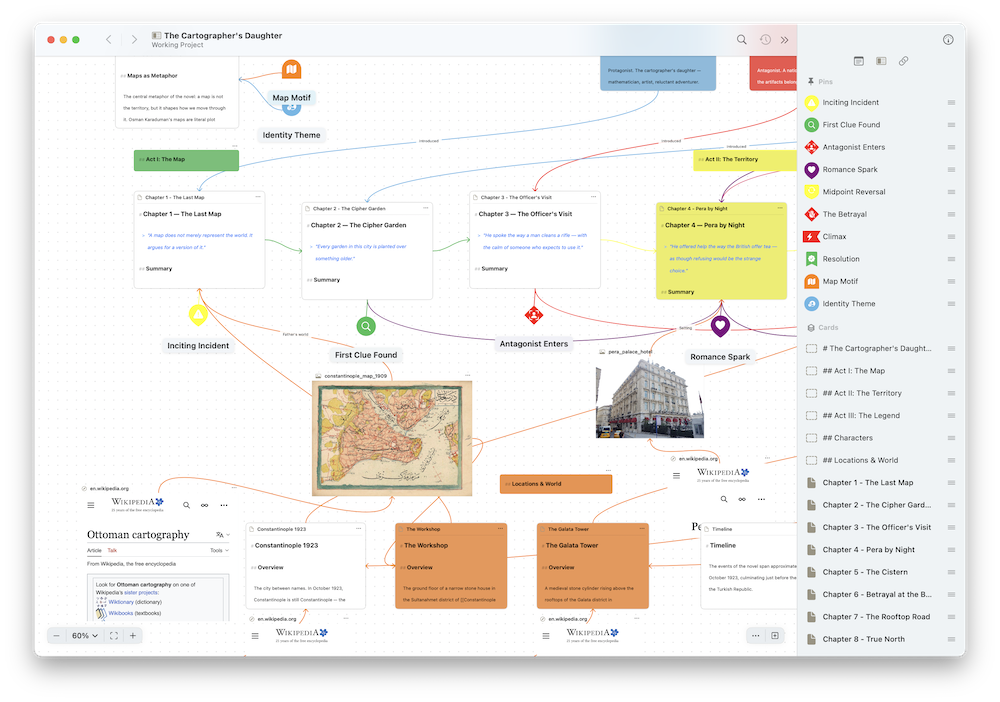Click the purple Romance Spark heart marker
This screenshot has height=702, width=1000.
tap(720, 326)
